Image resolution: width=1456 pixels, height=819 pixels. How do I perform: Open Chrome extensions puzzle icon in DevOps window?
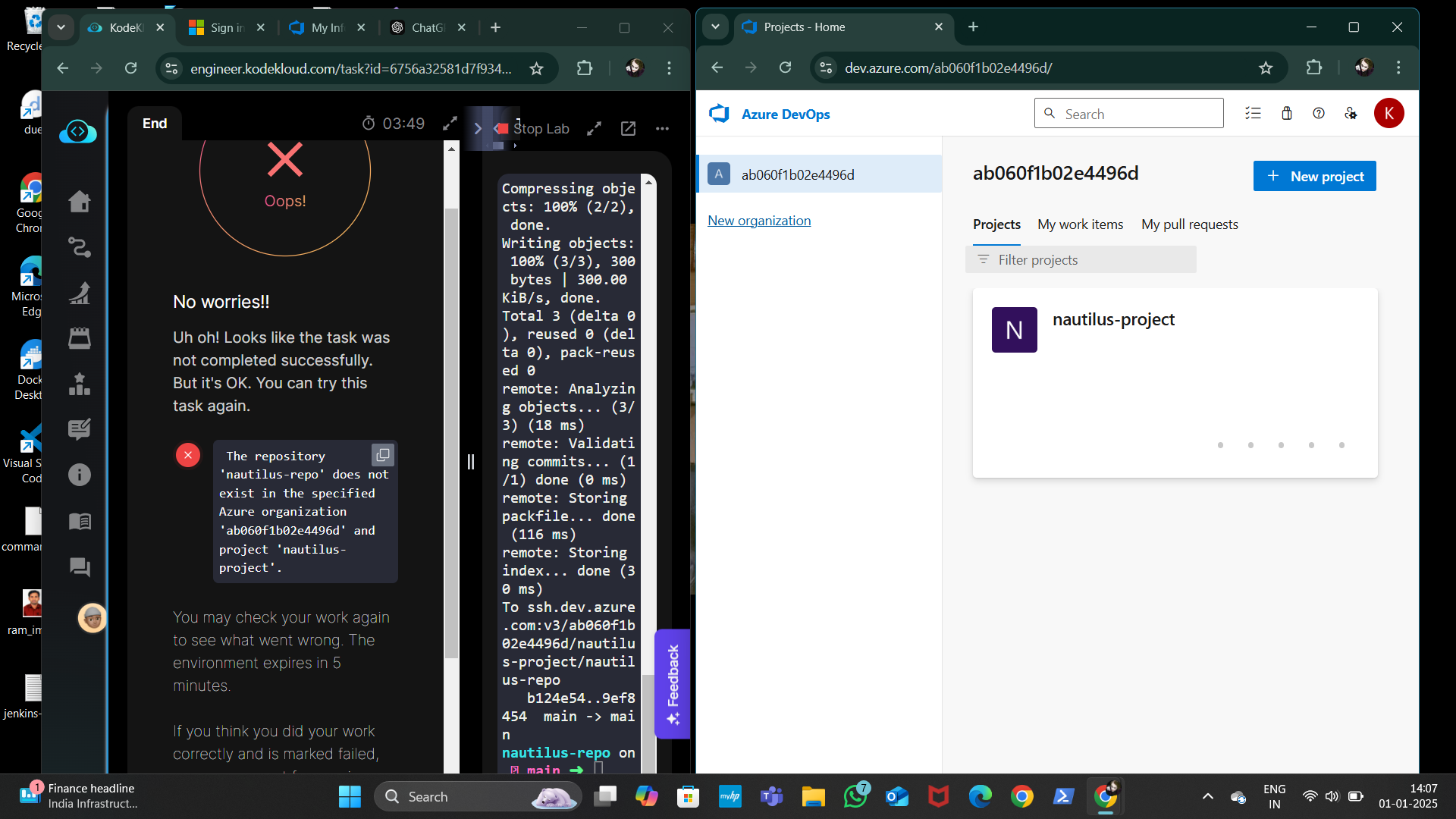coord(1314,68)
